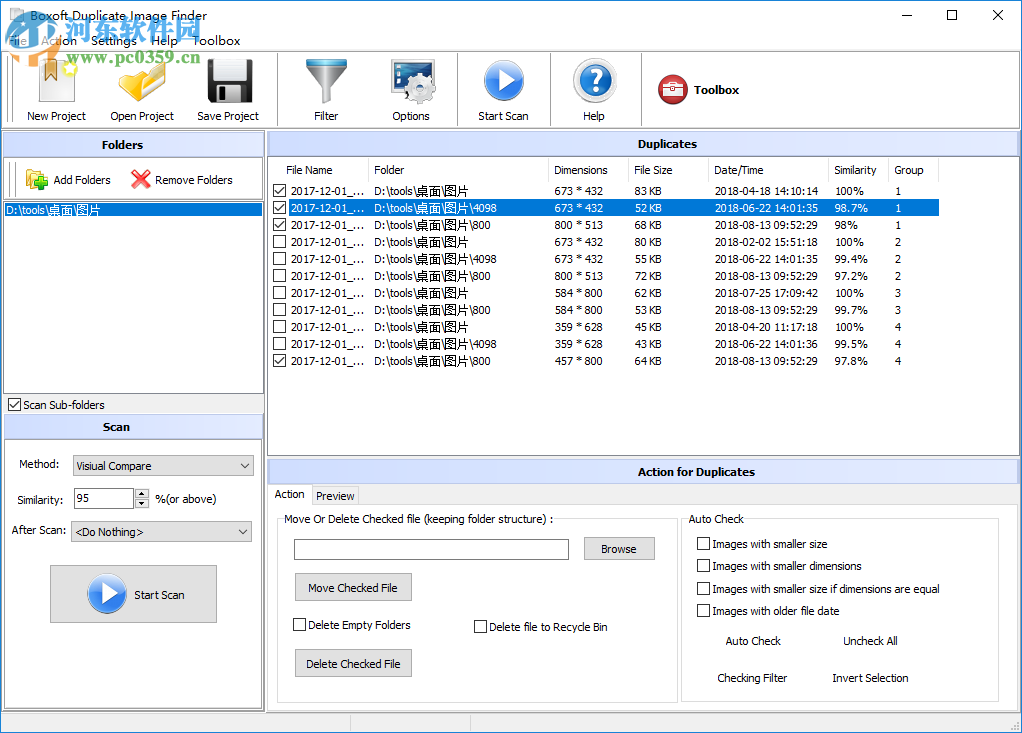
Task: Toggle Scan Sub-folders option
Action: [x=14, y=404]
